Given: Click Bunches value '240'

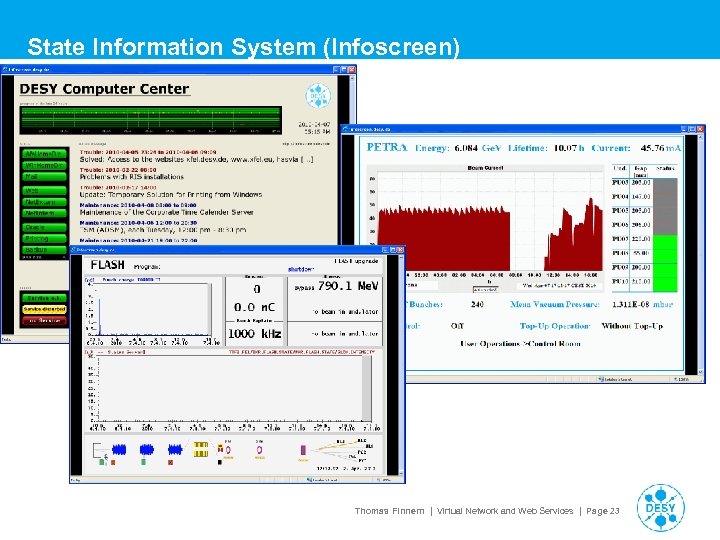Looking at the screenshot, I should [x=478, y=304].
